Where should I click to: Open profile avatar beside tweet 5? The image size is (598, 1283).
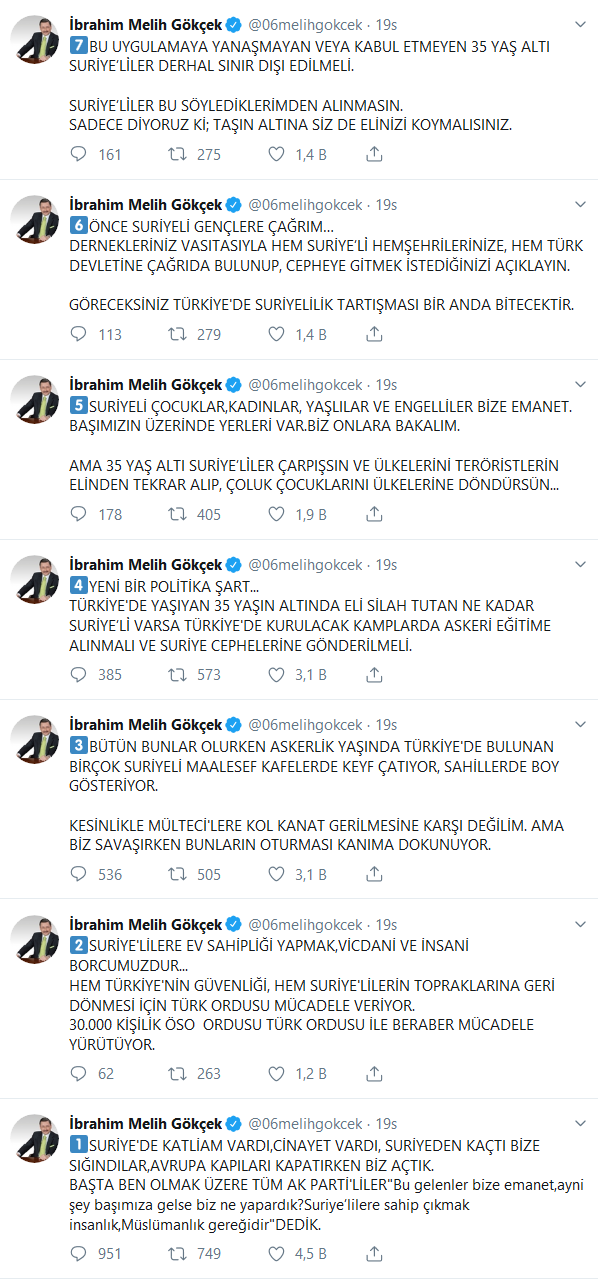click(x=35, y=400)
